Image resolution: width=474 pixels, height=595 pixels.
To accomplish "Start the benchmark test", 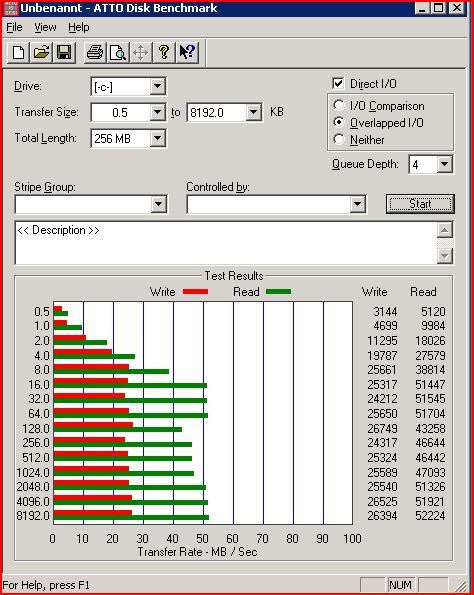I will tap(420, 204).
